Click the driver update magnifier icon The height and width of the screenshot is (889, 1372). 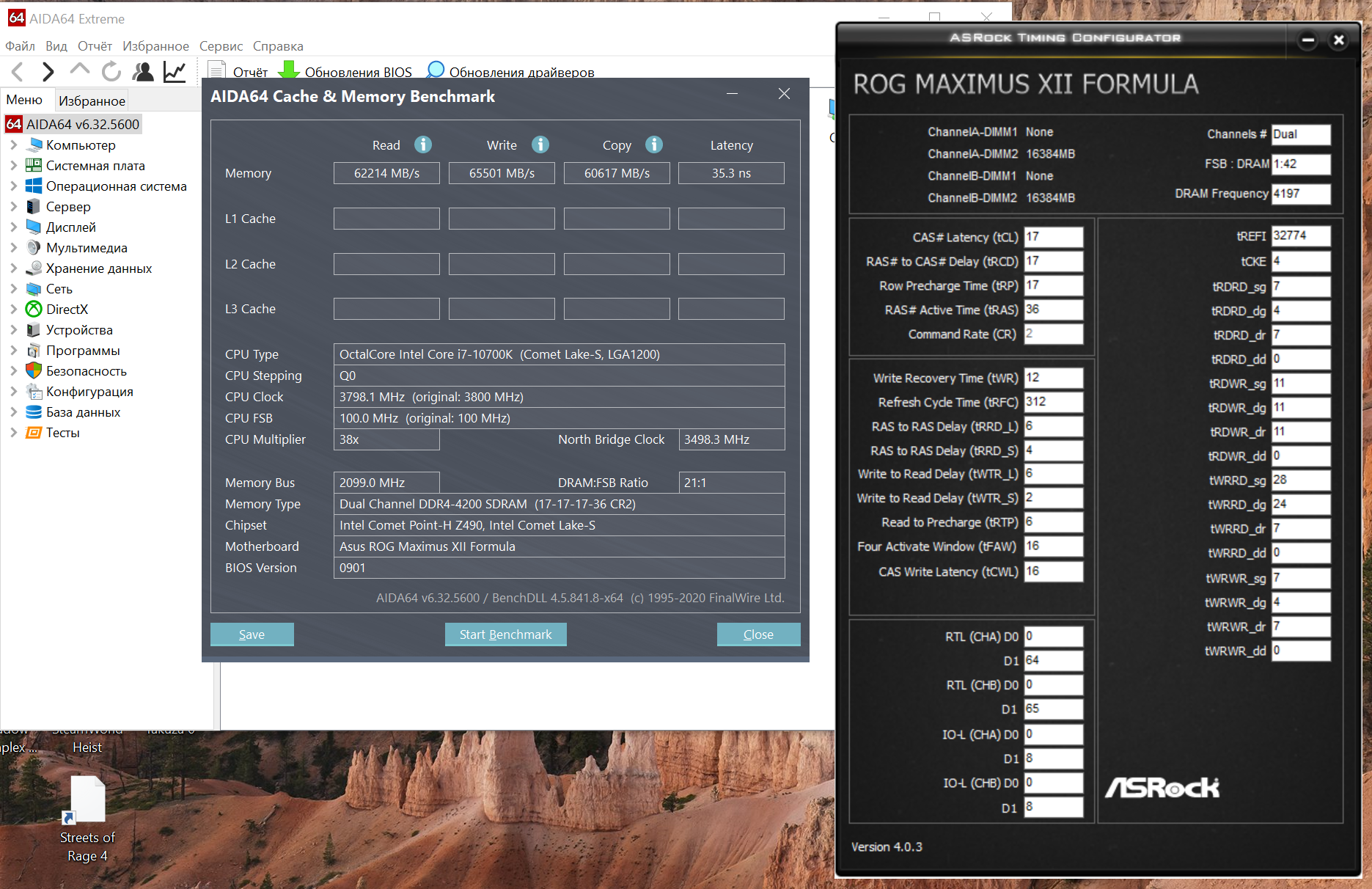436,70
